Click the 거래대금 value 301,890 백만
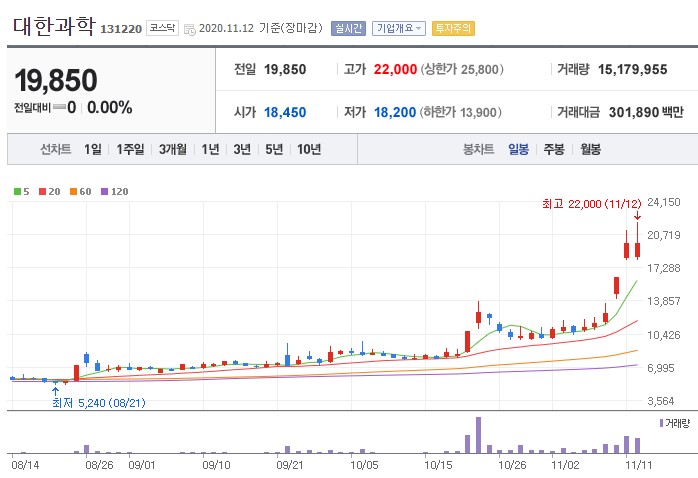698x478 pixels. [x=646, y=112]
